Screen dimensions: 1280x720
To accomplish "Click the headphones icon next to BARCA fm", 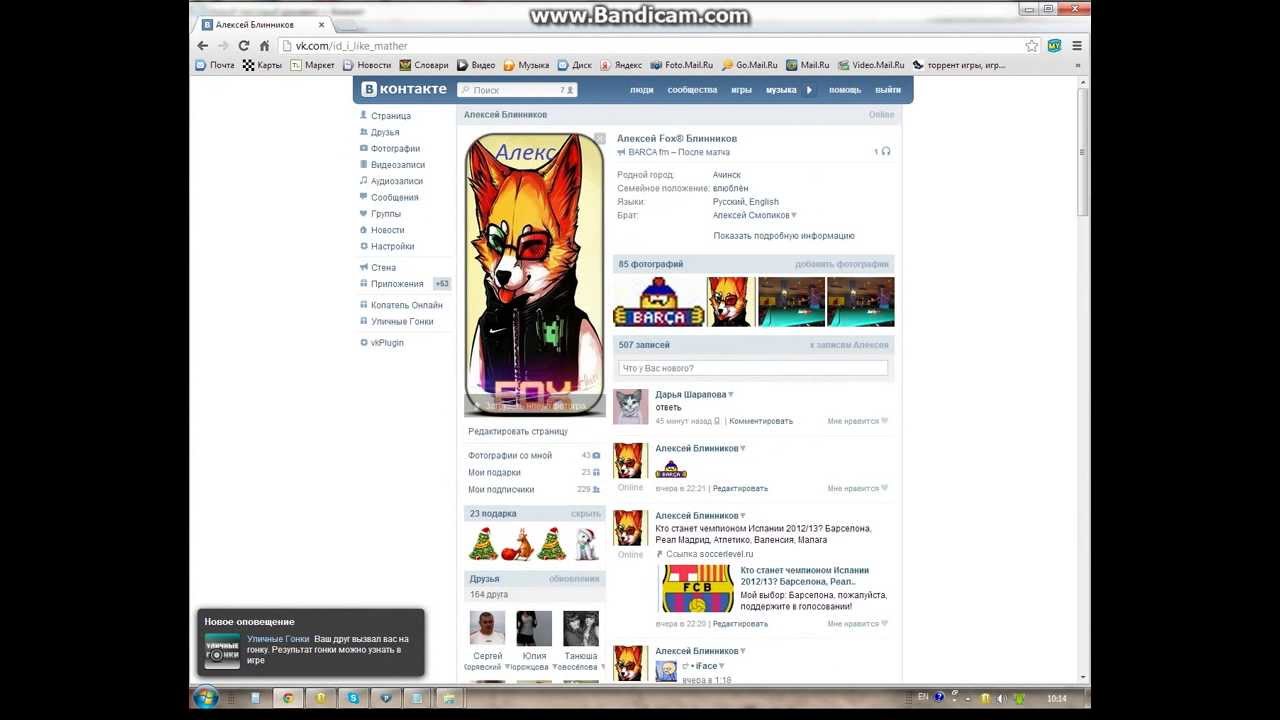I will [x=886, y=152].
